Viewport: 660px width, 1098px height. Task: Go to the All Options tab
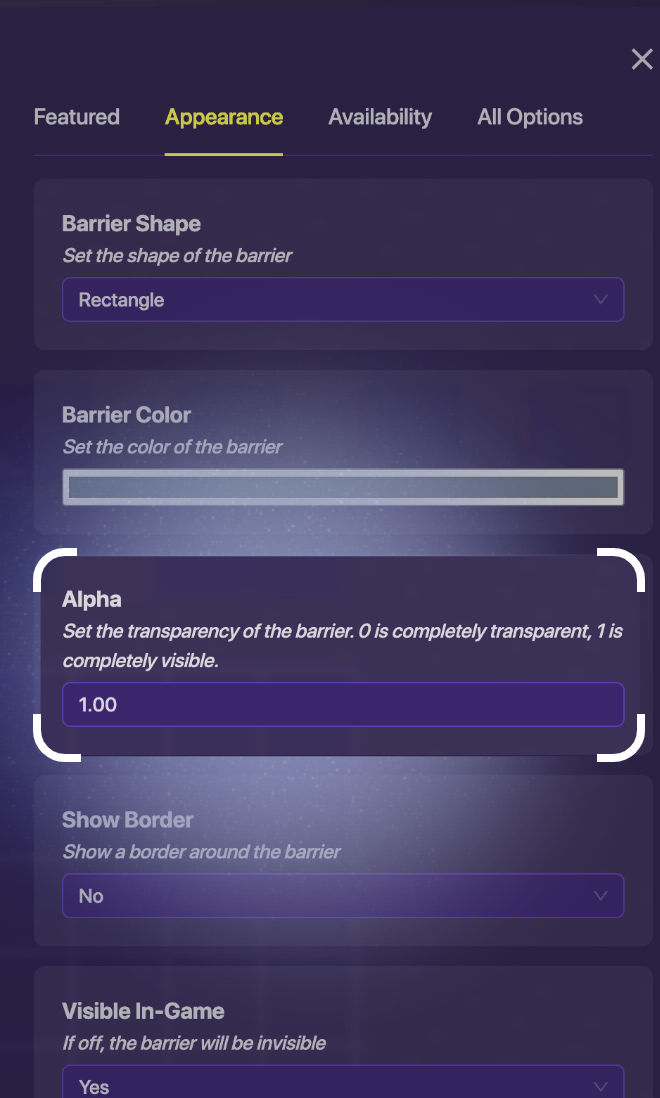[530, 117]
